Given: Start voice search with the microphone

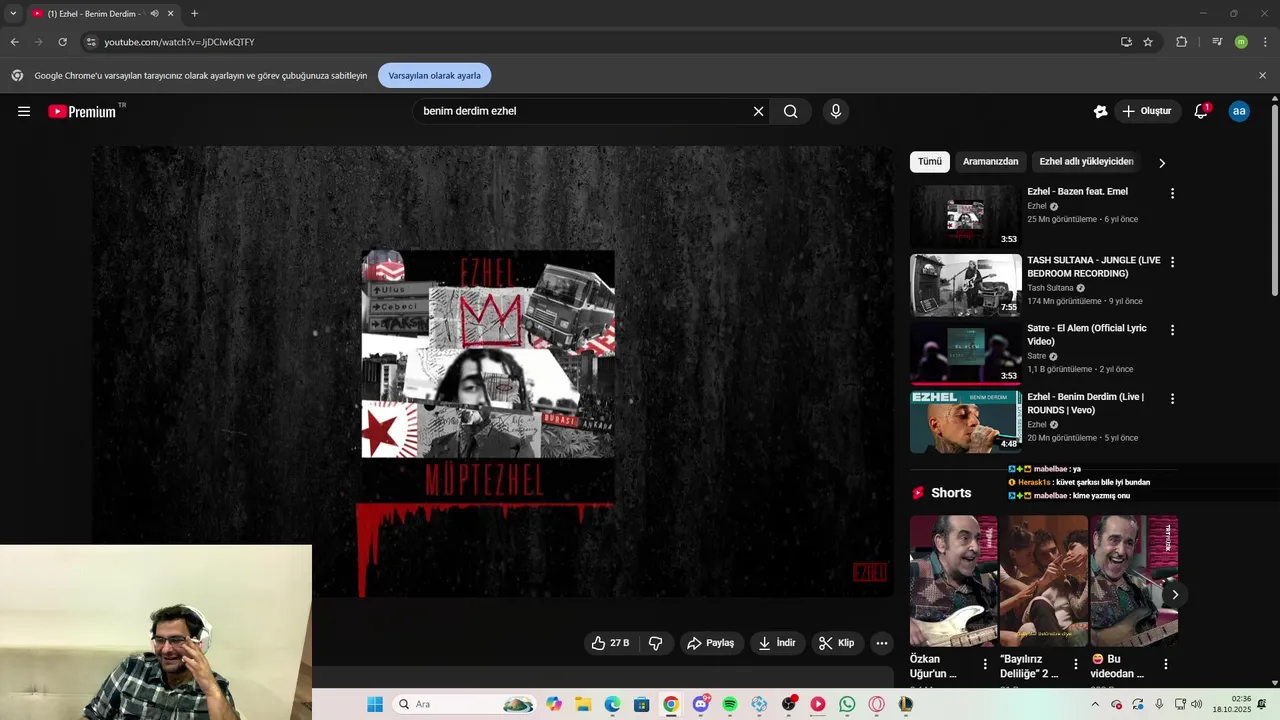Looking at the screenshot, I should pos(836,111).
